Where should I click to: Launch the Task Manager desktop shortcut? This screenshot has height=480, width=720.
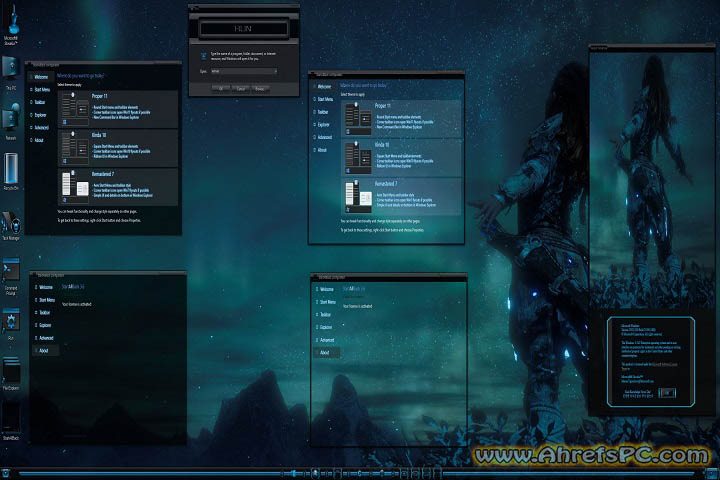click(x=11, y=225)
